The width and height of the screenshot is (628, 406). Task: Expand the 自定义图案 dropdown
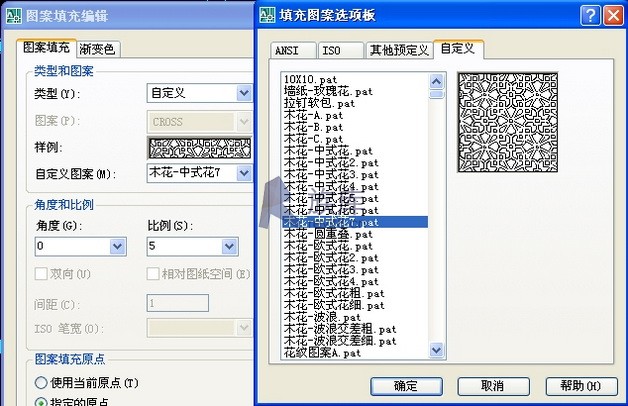[244, 173]
